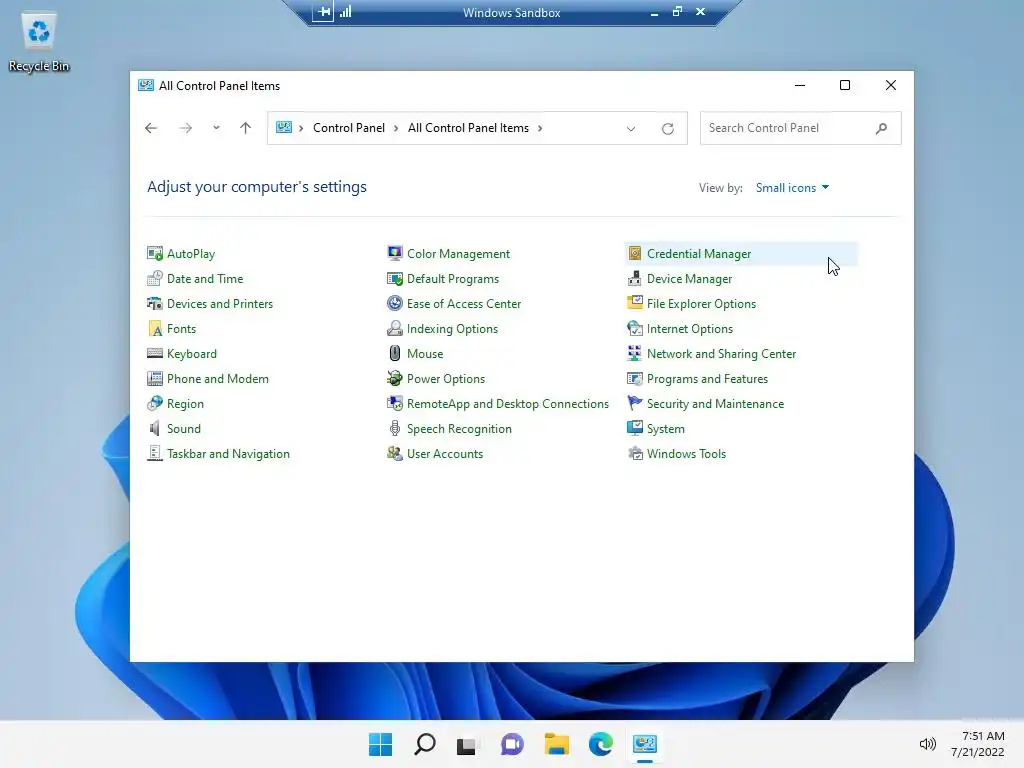Open the Windows Tools gear icon
This screenshot has height=768, width=1024.
635,453
